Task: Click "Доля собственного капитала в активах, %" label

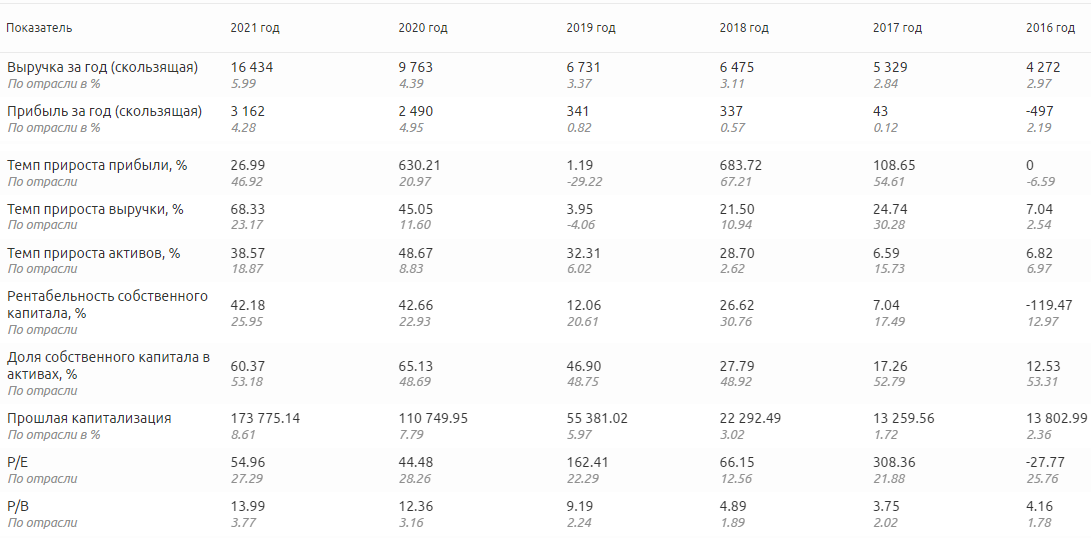Action: [108, 365]
